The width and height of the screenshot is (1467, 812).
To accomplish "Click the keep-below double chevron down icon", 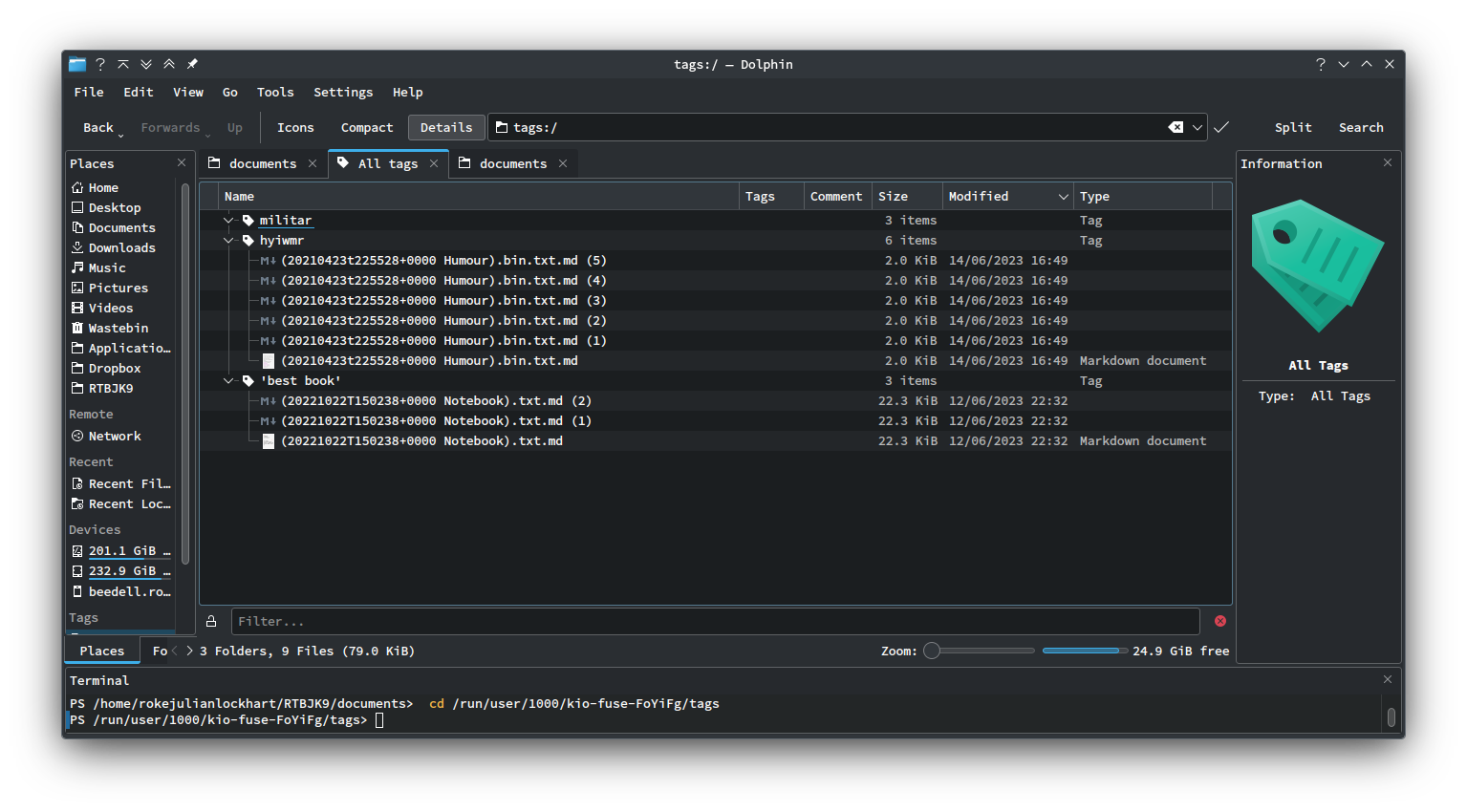I will click(146, 64).
